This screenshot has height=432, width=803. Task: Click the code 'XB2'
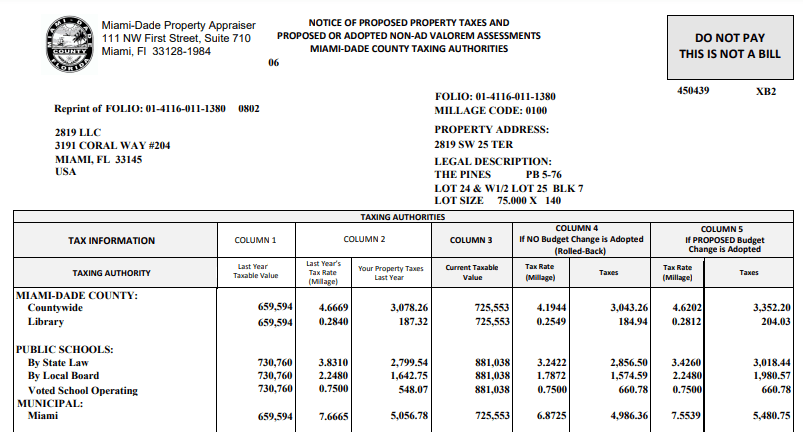pos(766,92)
